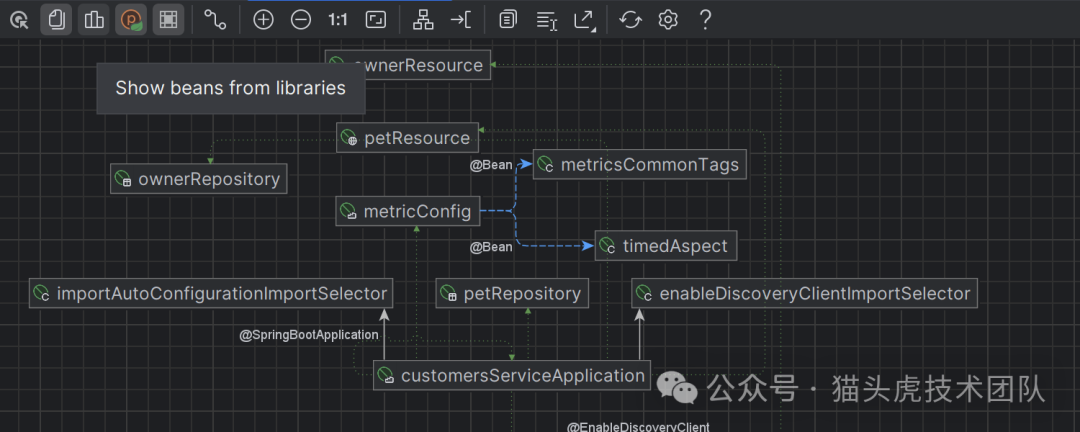Zoom in with the plus icon
The height and width of the screenshot is (432, 1080).
point(263,19)
